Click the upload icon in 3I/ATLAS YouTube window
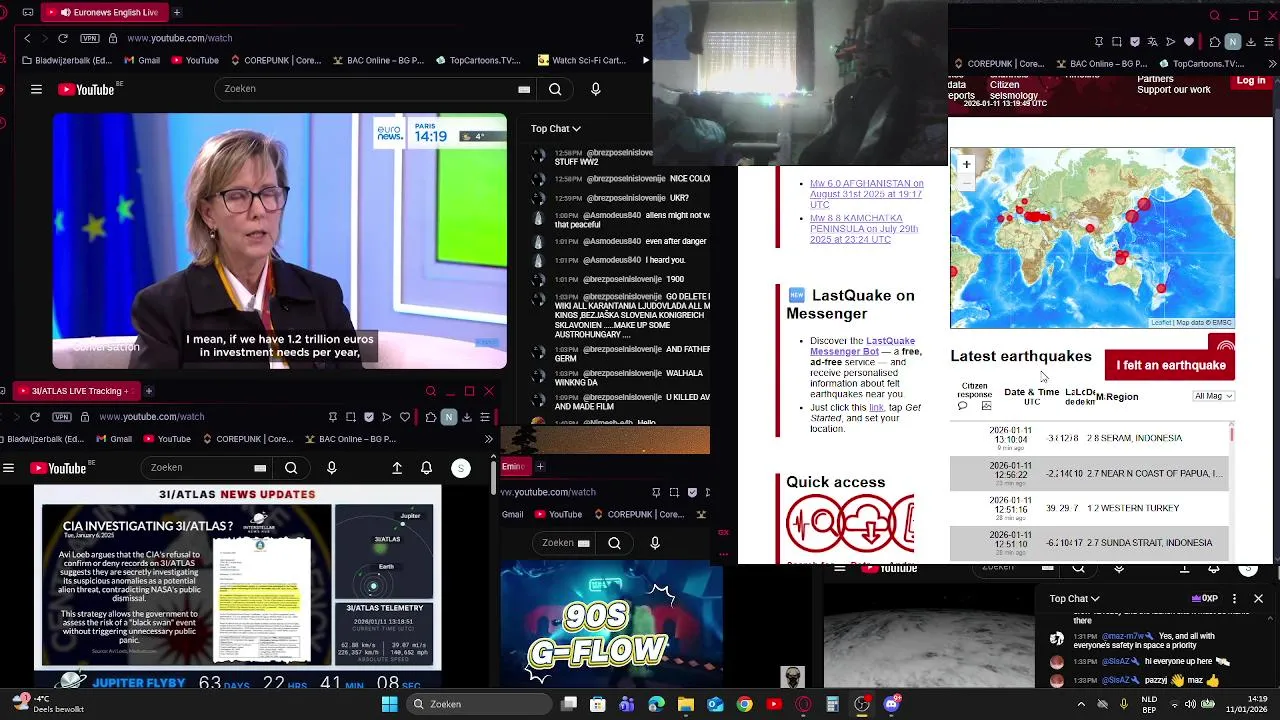The image size is (1280, 720). click(397, 468)
